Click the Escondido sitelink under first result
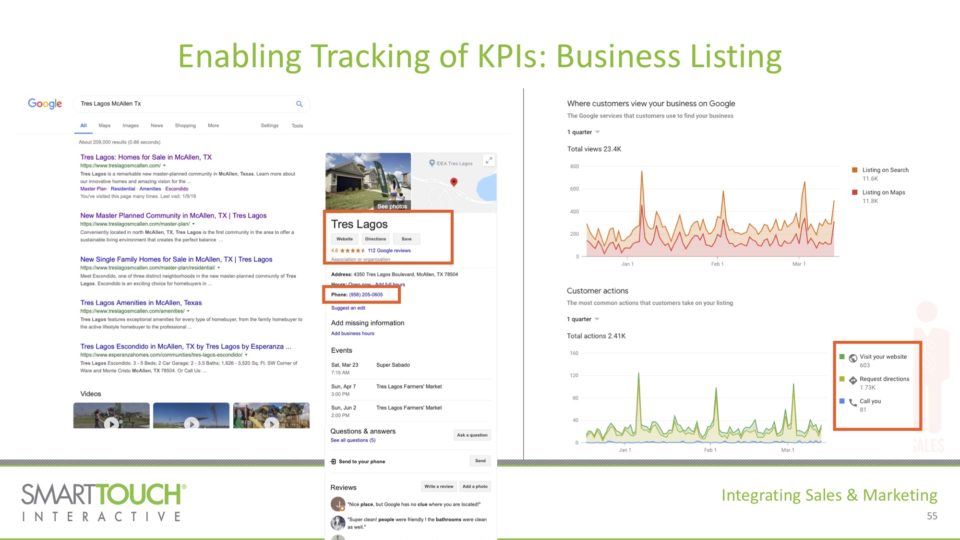This screenshot has height=540, width=960. coord(177,189)
